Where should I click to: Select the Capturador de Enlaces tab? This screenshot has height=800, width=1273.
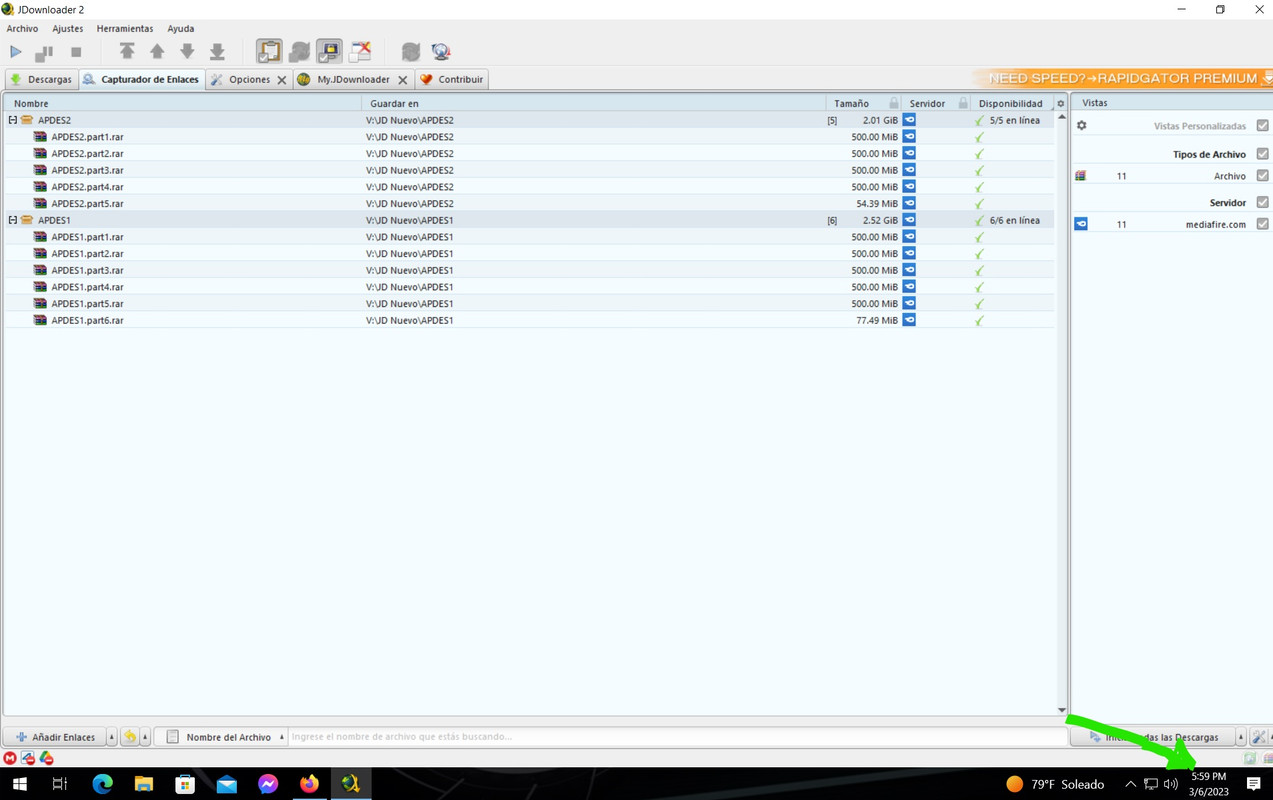coord(141,79)
